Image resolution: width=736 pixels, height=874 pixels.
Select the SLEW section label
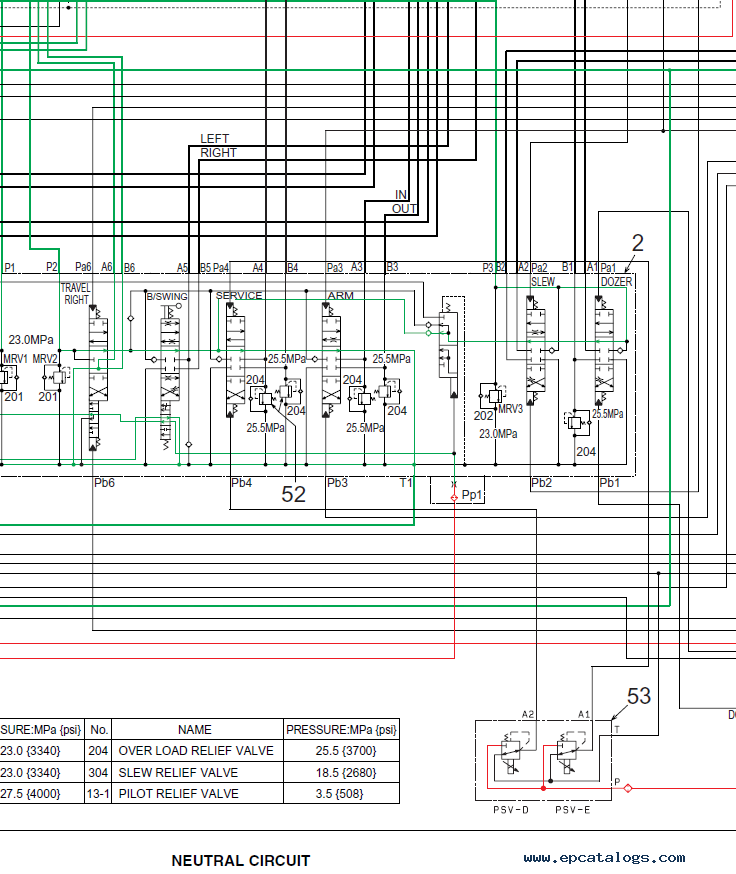[x=543, y=282]
